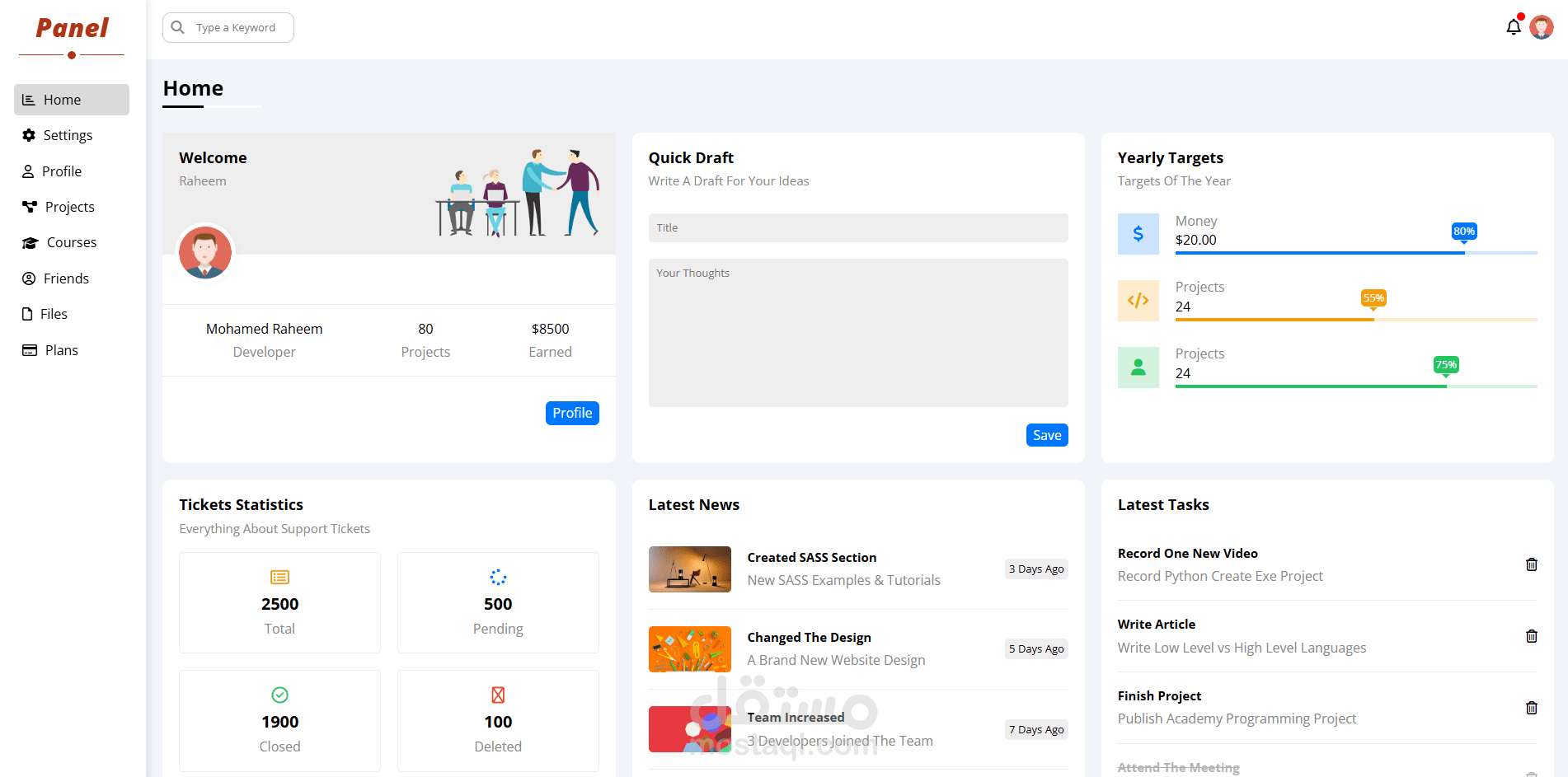Click the green user target icon

click(x=1138, y=367)
